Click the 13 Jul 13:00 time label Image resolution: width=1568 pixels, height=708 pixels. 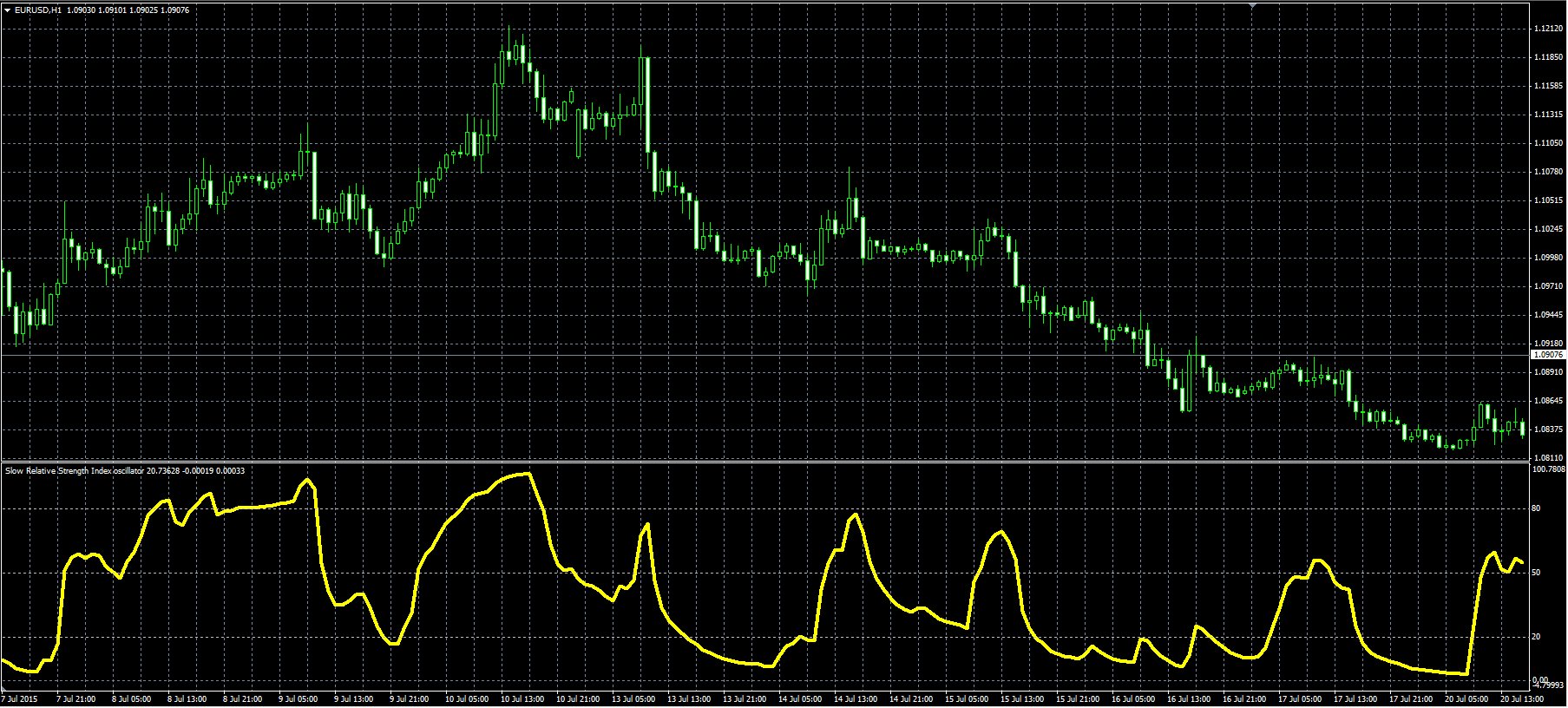(689, 699)
